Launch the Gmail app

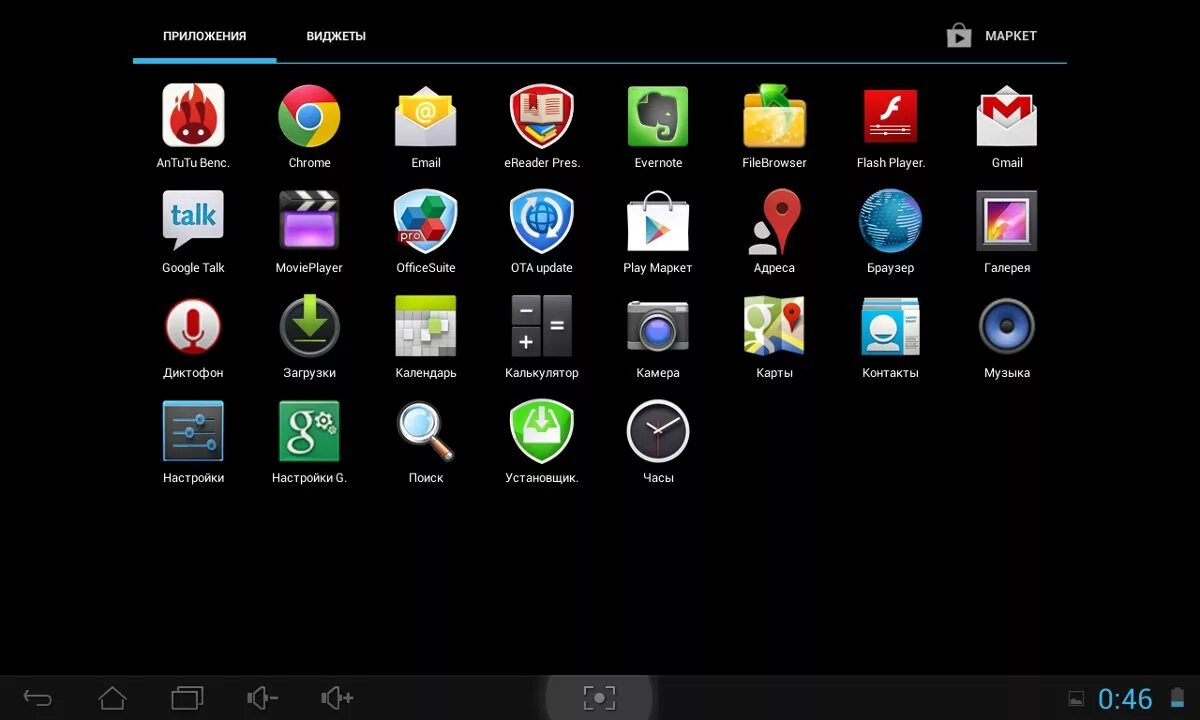tap(1007, 116)
